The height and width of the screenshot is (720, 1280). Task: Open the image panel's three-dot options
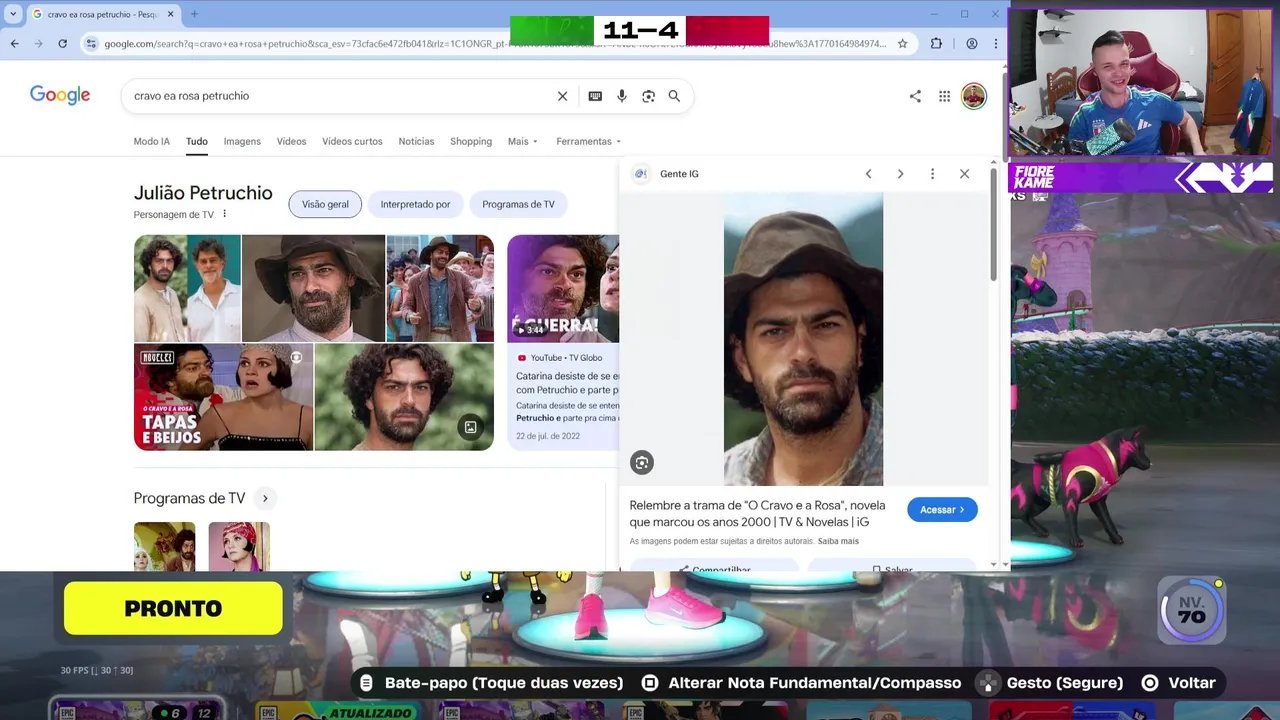pos(932,174)
